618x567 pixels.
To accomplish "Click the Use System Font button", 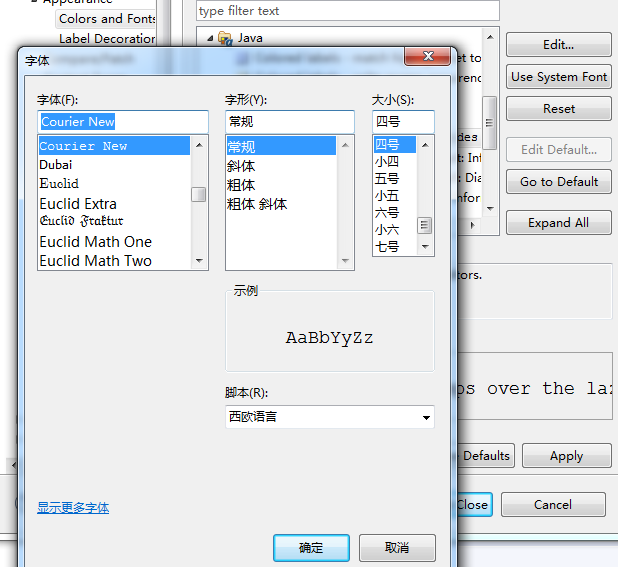I will (559, 76).
